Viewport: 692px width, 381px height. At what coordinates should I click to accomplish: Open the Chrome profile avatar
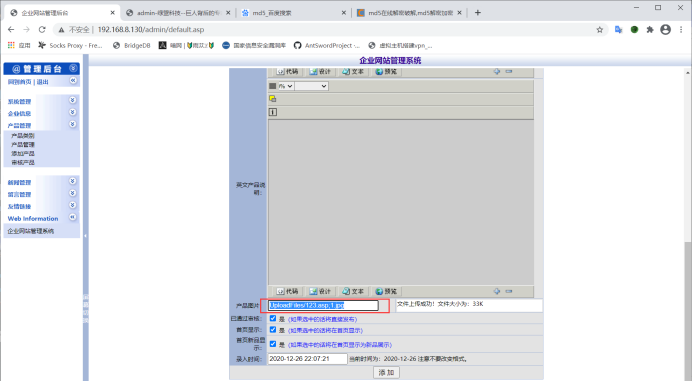pyautogui.click(x=666, y=30)
